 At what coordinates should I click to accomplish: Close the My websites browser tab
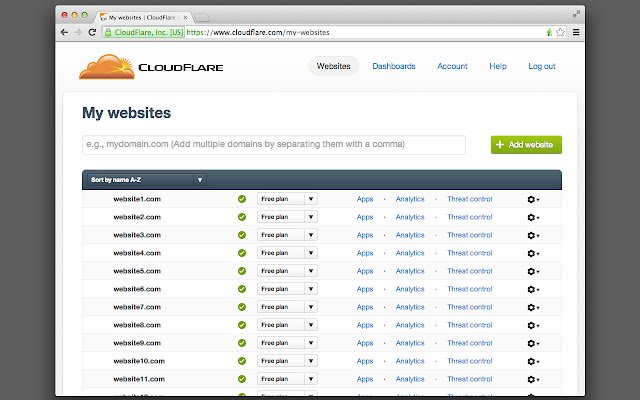click(185, 18)
